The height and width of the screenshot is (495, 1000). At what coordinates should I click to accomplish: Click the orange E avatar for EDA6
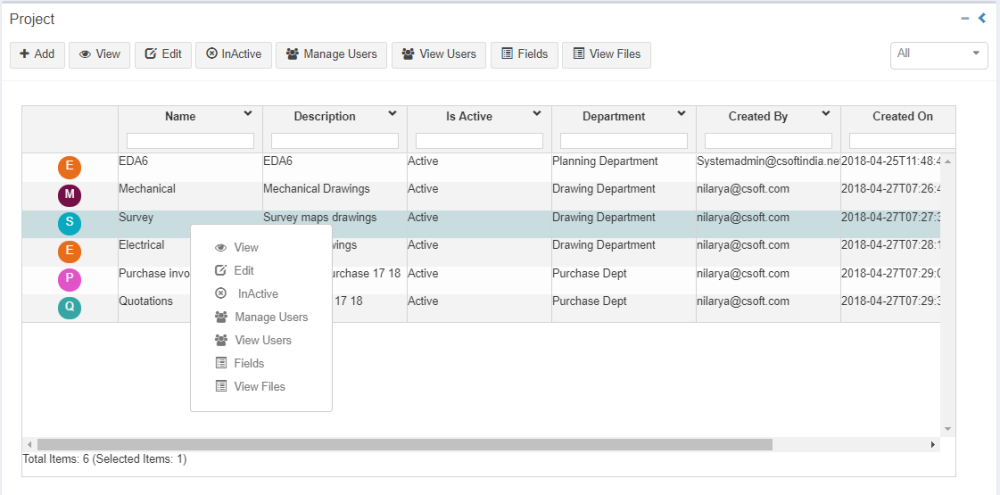click(70, 167)
